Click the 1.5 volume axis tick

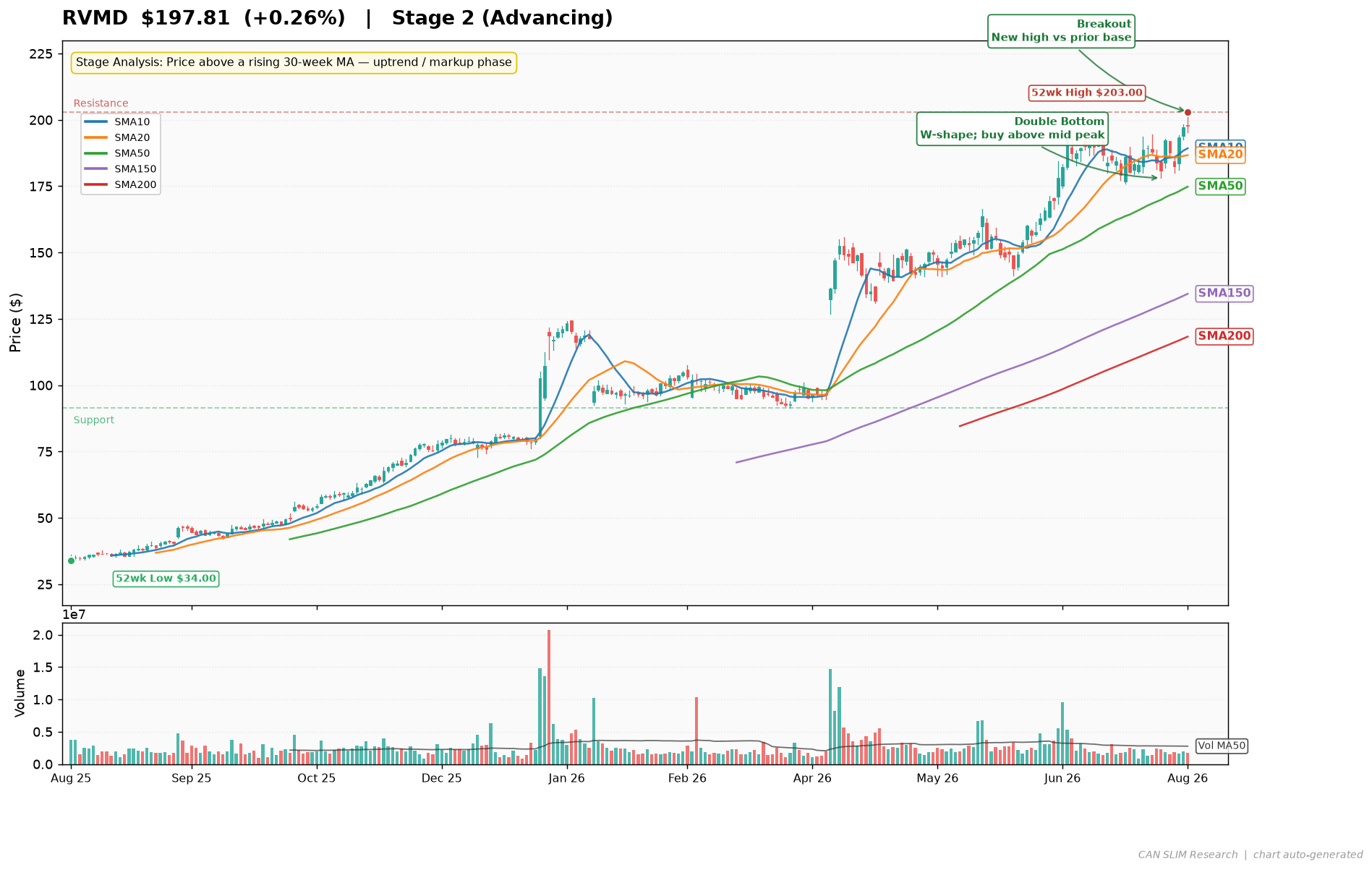click(42, 668)
